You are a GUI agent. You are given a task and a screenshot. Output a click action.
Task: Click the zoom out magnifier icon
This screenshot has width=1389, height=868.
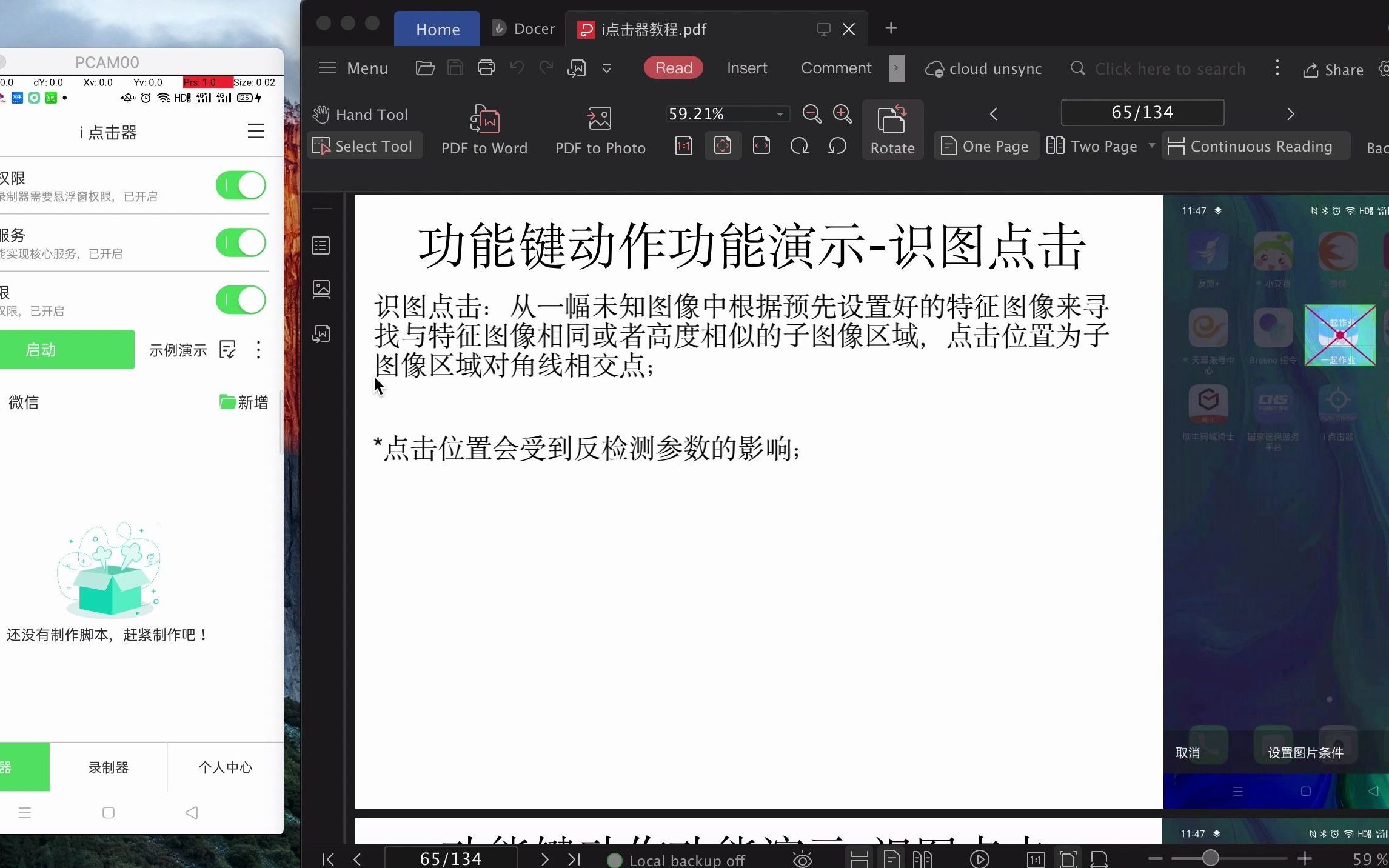(811, 113)
